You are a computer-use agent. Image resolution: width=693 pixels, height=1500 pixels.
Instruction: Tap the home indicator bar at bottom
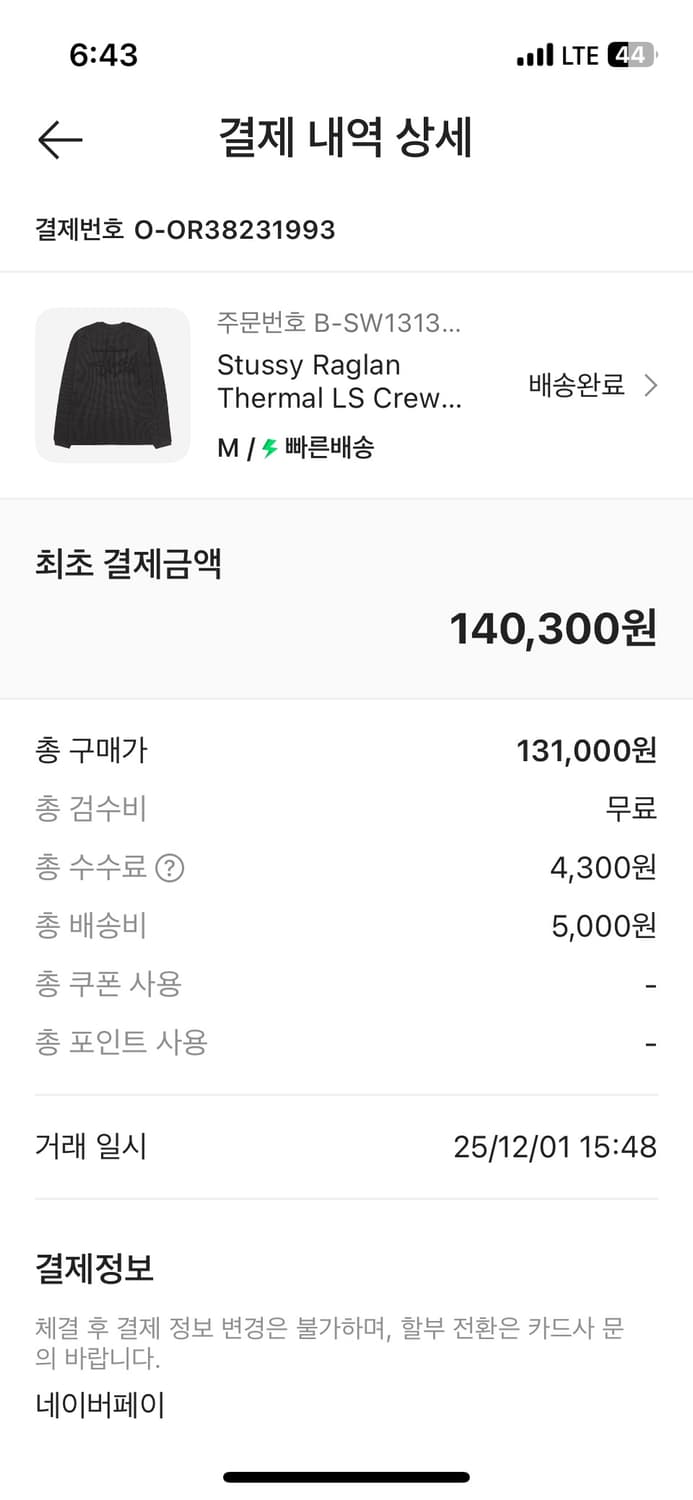click(x=346, y=1476)
